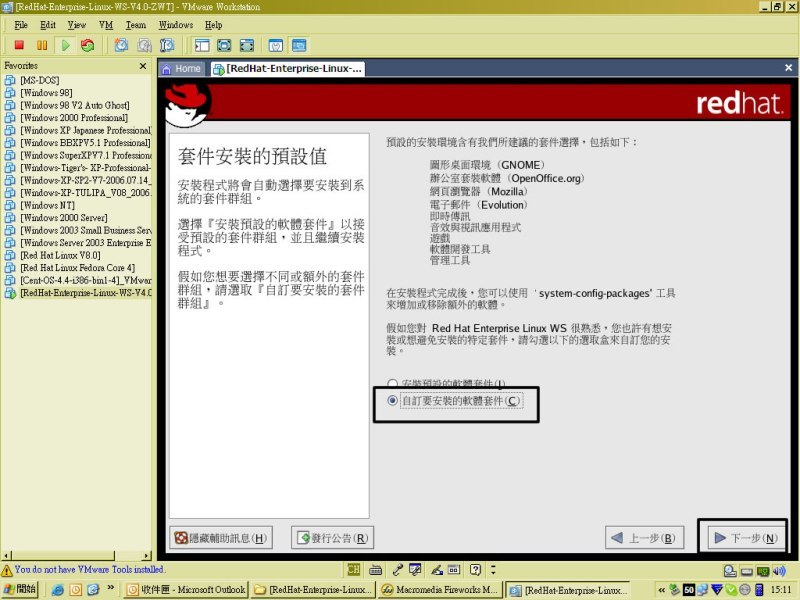
Task: Open the Macromedia Fireworks taskbar button
Action: pyautogui.click(x=439, y=590)
